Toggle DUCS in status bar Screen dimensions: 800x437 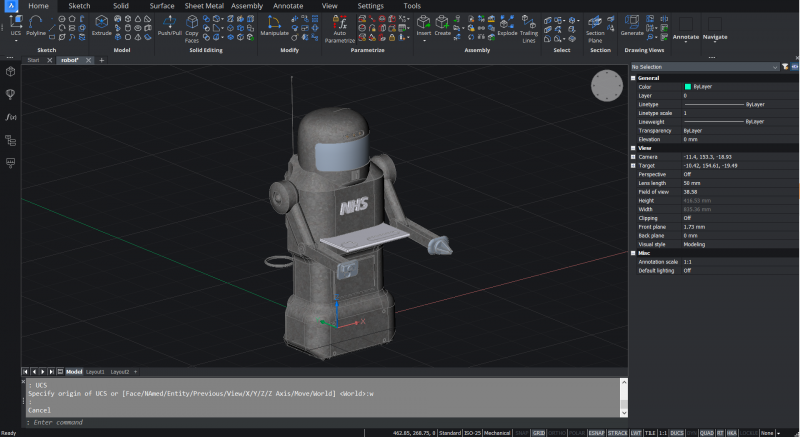[x=677, y=433]
